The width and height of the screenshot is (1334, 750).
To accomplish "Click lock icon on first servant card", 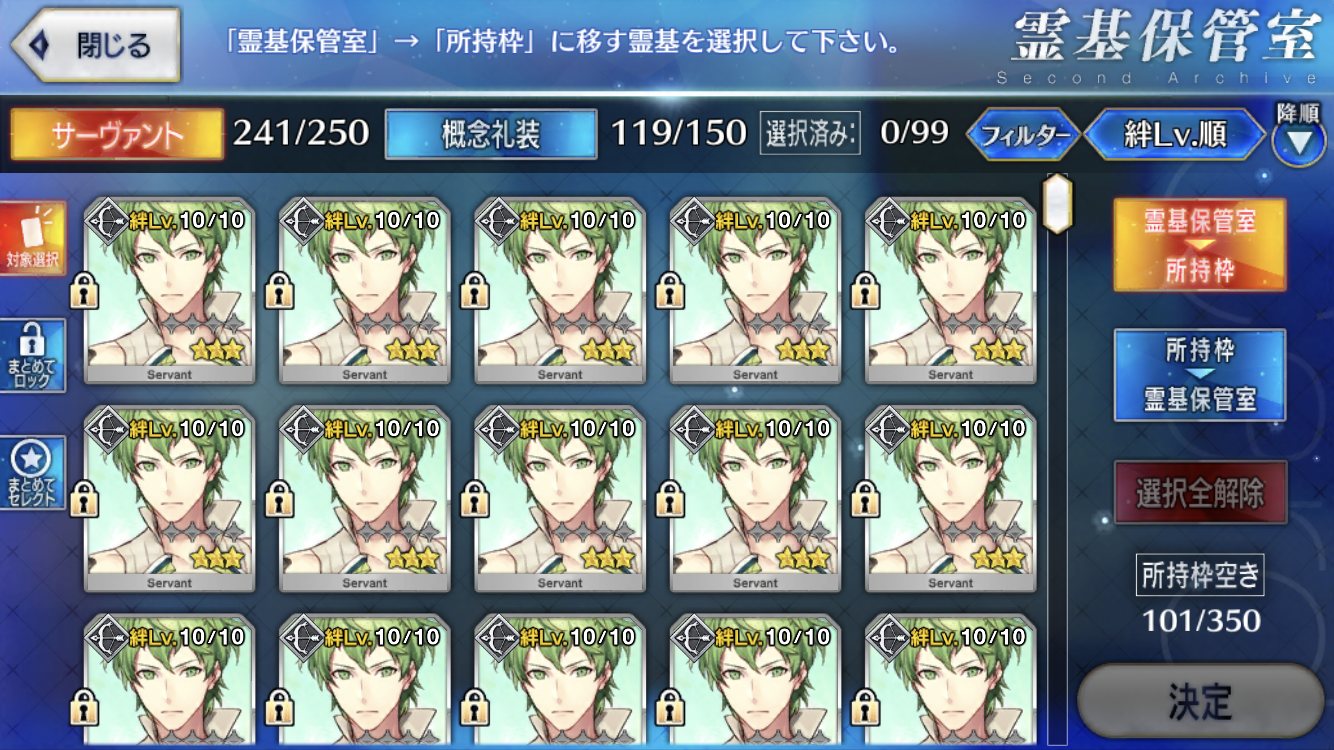I will point(82,292).
